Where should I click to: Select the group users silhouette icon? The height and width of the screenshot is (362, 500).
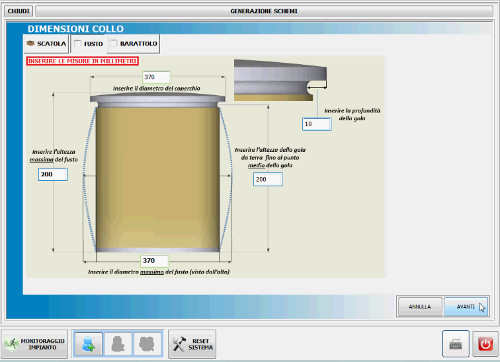[x=148, y=344]
